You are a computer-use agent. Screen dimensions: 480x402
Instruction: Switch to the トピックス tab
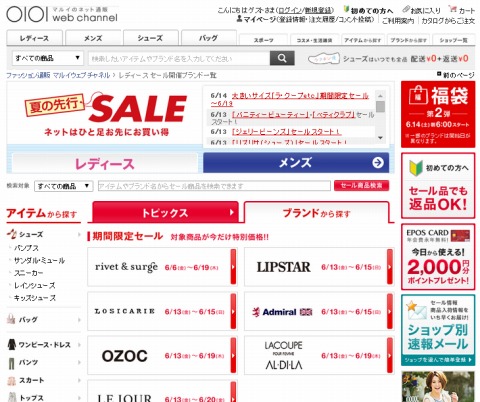pyautogui.click(x=165, y=212)
